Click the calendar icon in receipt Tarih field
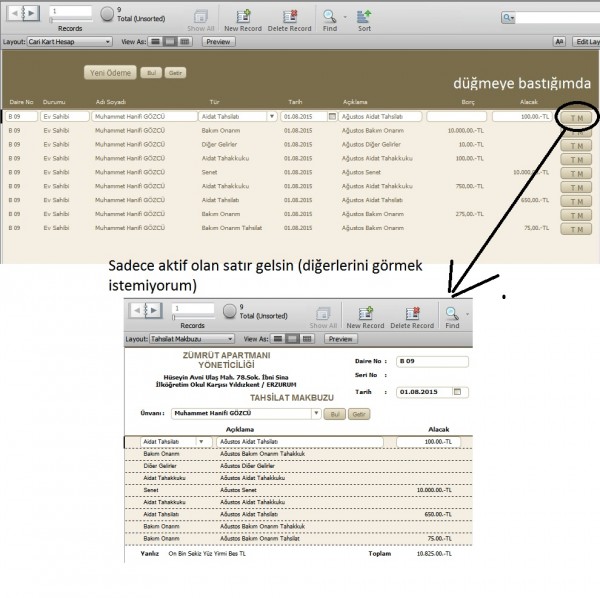Image resolution: width=600 pixels, height=598 pixels. click(x=457, y=391)
